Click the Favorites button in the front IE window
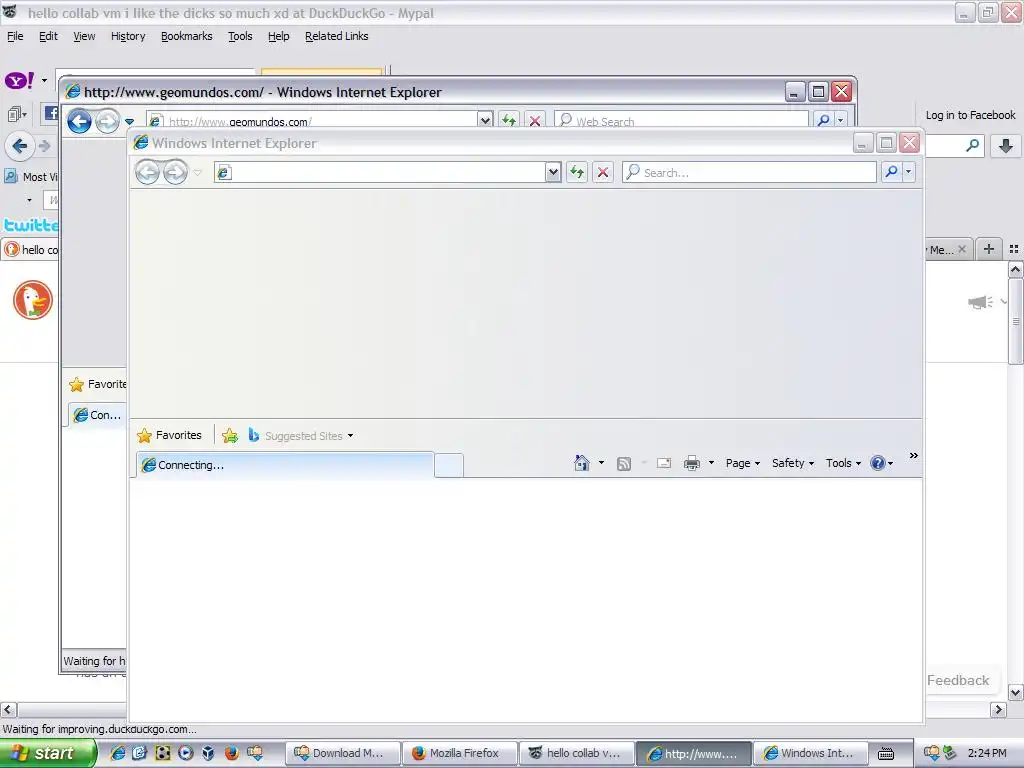Viewport: 1024px width, 768px height. click(x=170, y=435)
